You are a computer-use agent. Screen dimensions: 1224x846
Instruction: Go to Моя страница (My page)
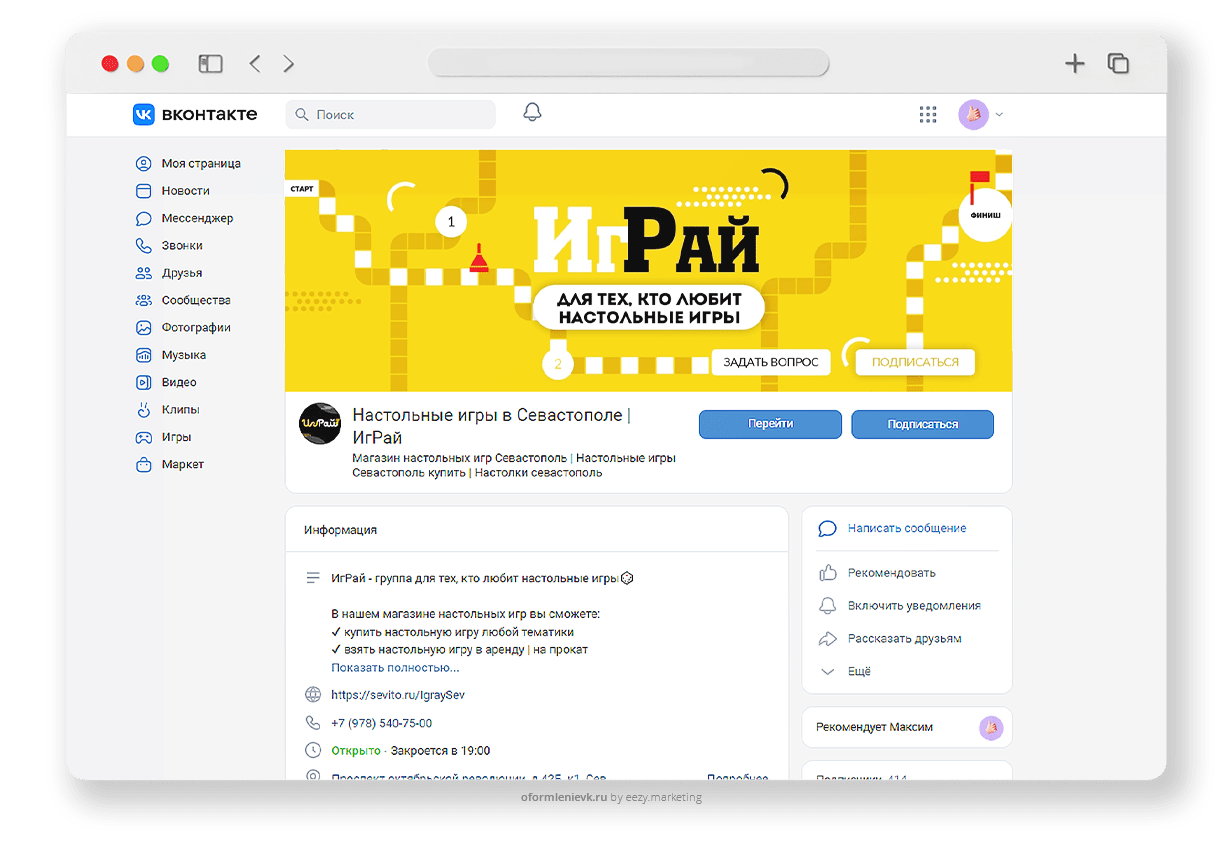click(x=200, y=163)
